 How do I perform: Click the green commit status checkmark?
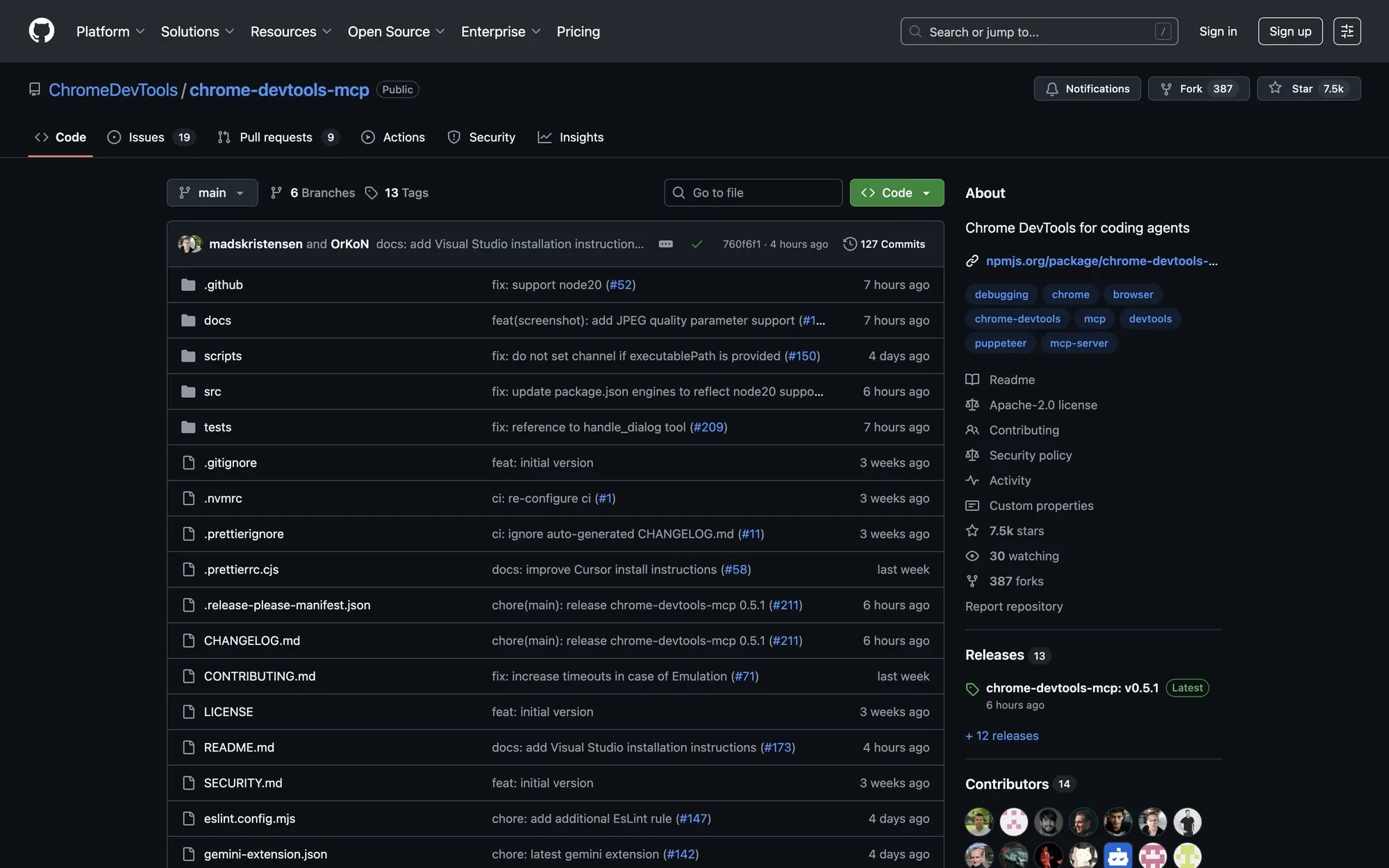[697, 244]
